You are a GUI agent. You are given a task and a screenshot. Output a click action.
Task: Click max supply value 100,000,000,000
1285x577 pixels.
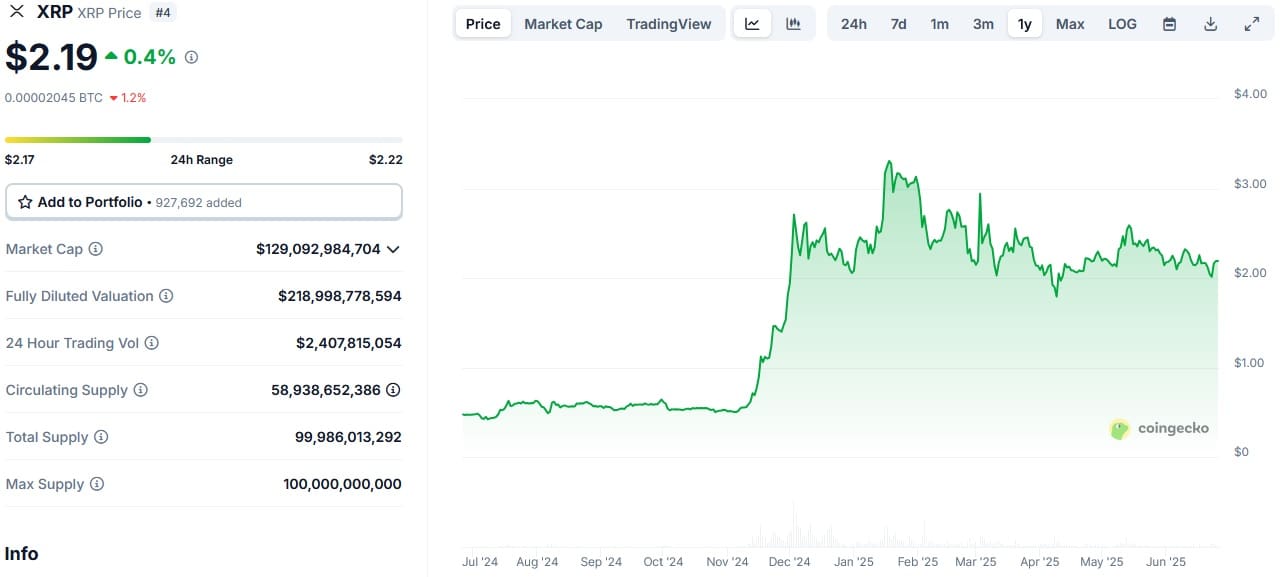(342, 484)
